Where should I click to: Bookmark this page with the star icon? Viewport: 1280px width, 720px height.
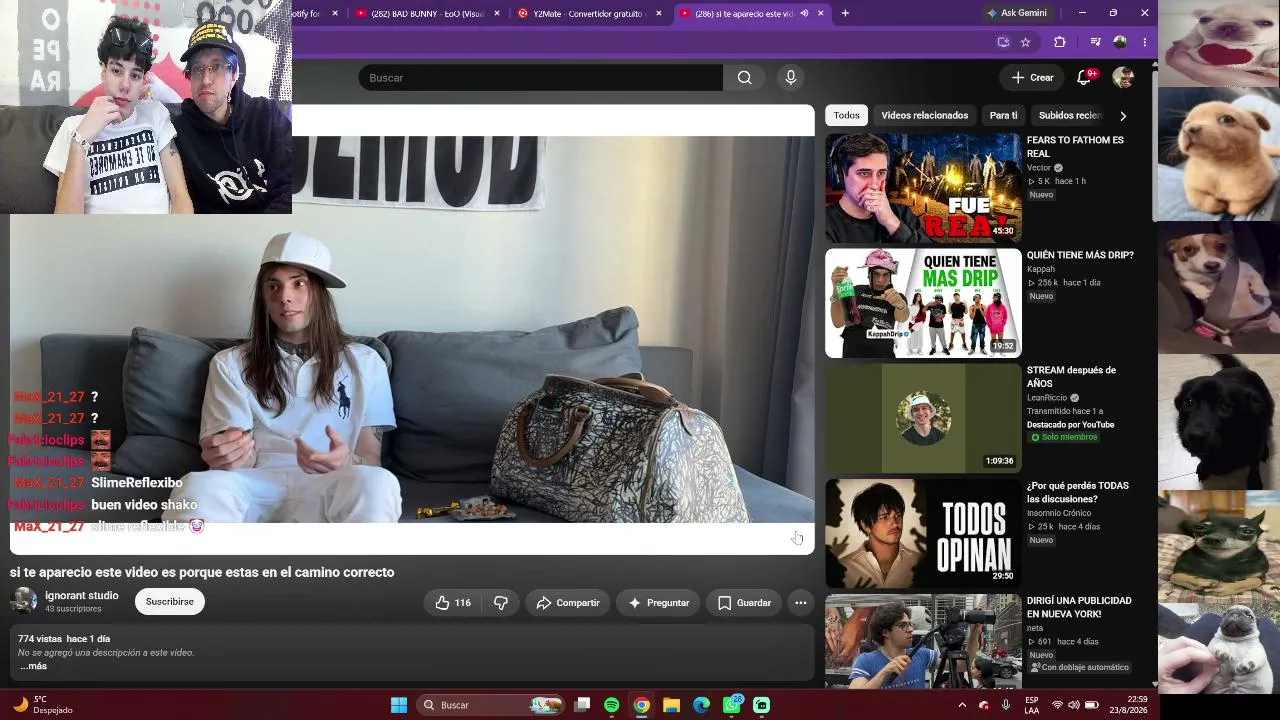pos(1025,42)
